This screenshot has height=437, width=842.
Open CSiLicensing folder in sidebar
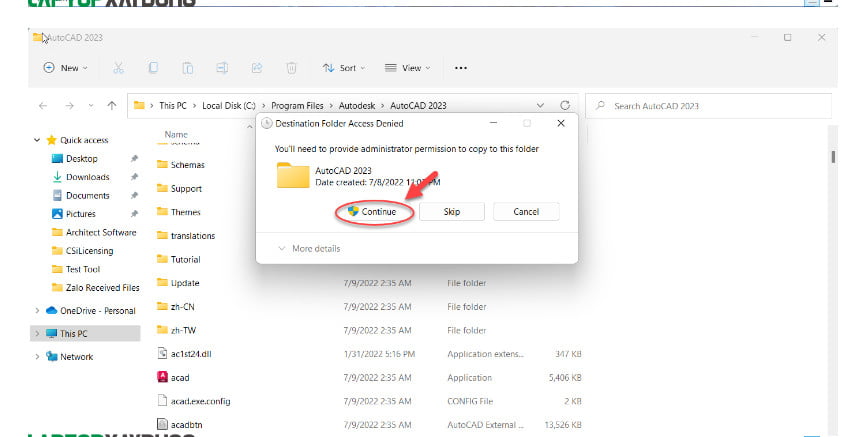(x=89, y=251)
